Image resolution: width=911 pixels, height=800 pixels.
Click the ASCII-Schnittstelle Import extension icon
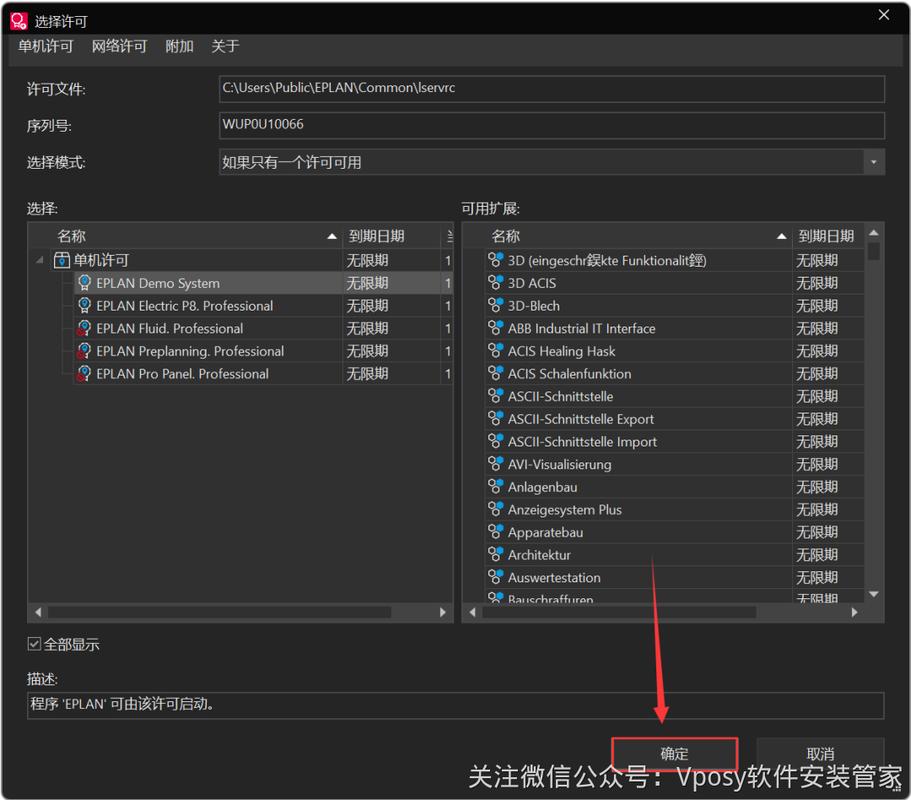495,442
